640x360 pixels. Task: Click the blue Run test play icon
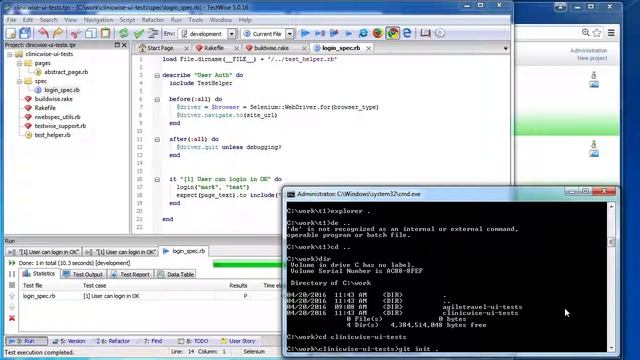(305, 33)
